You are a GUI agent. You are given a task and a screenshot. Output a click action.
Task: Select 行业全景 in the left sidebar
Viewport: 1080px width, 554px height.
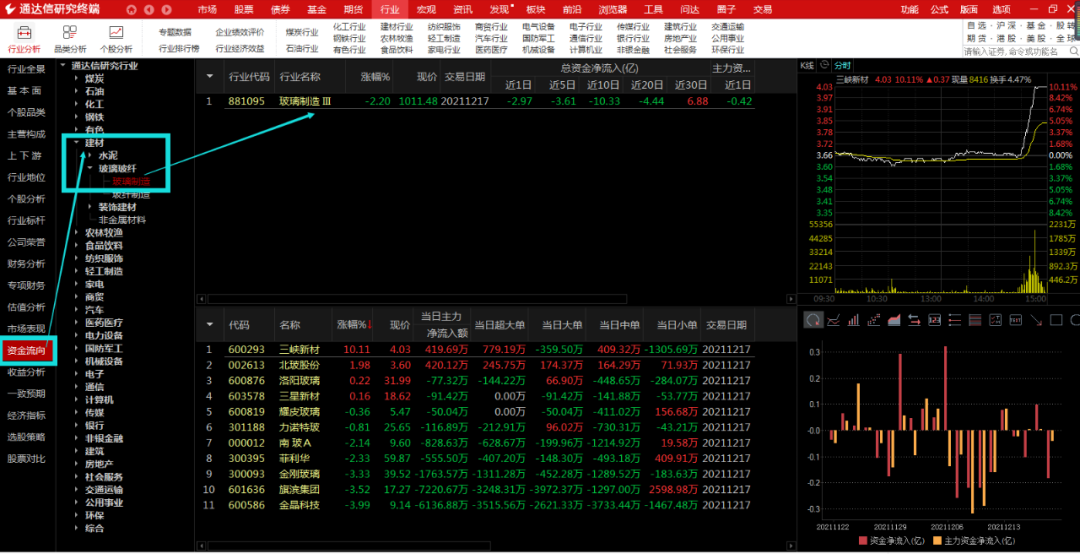26,69
